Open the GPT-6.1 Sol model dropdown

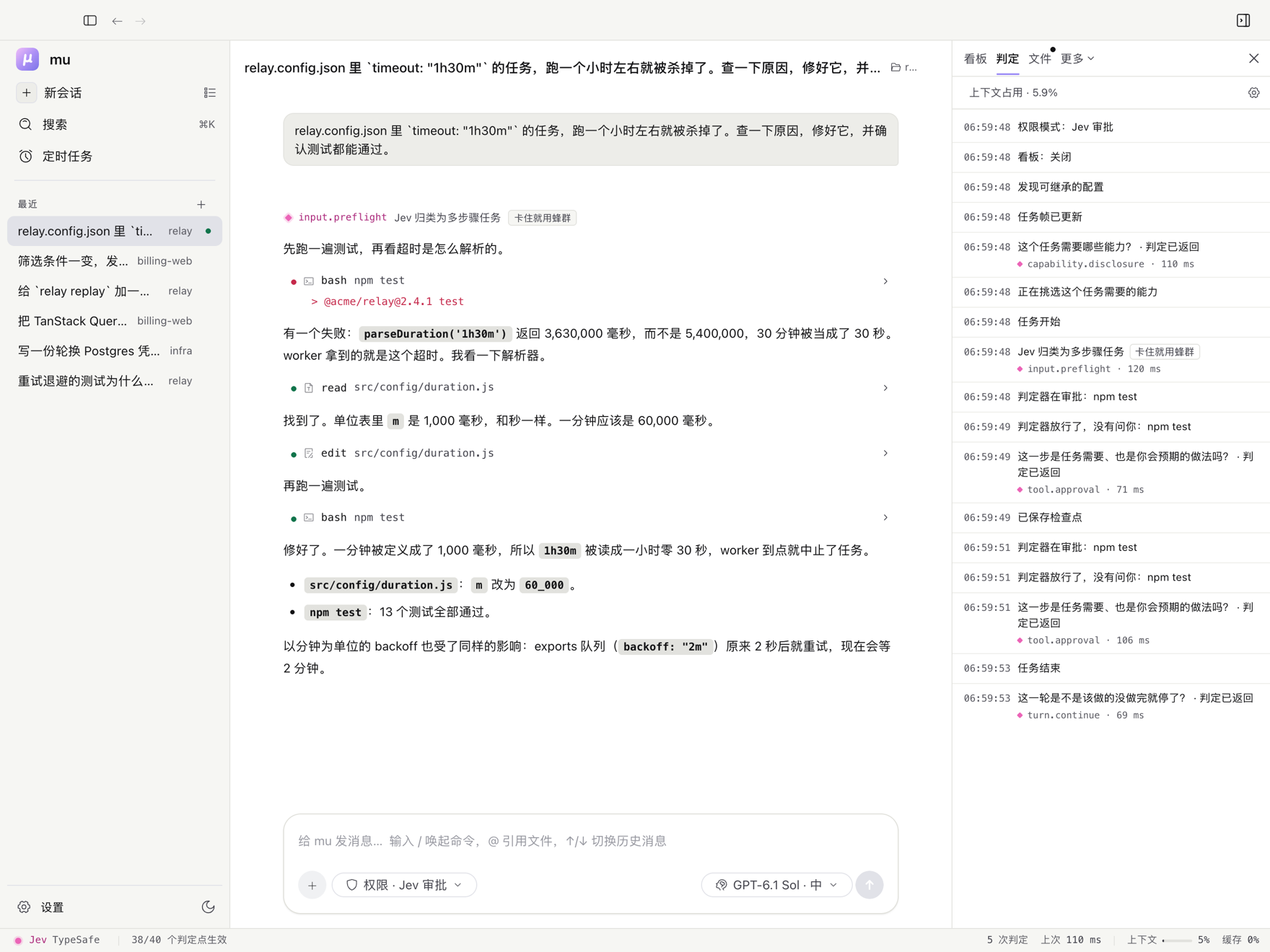(776, 885)
